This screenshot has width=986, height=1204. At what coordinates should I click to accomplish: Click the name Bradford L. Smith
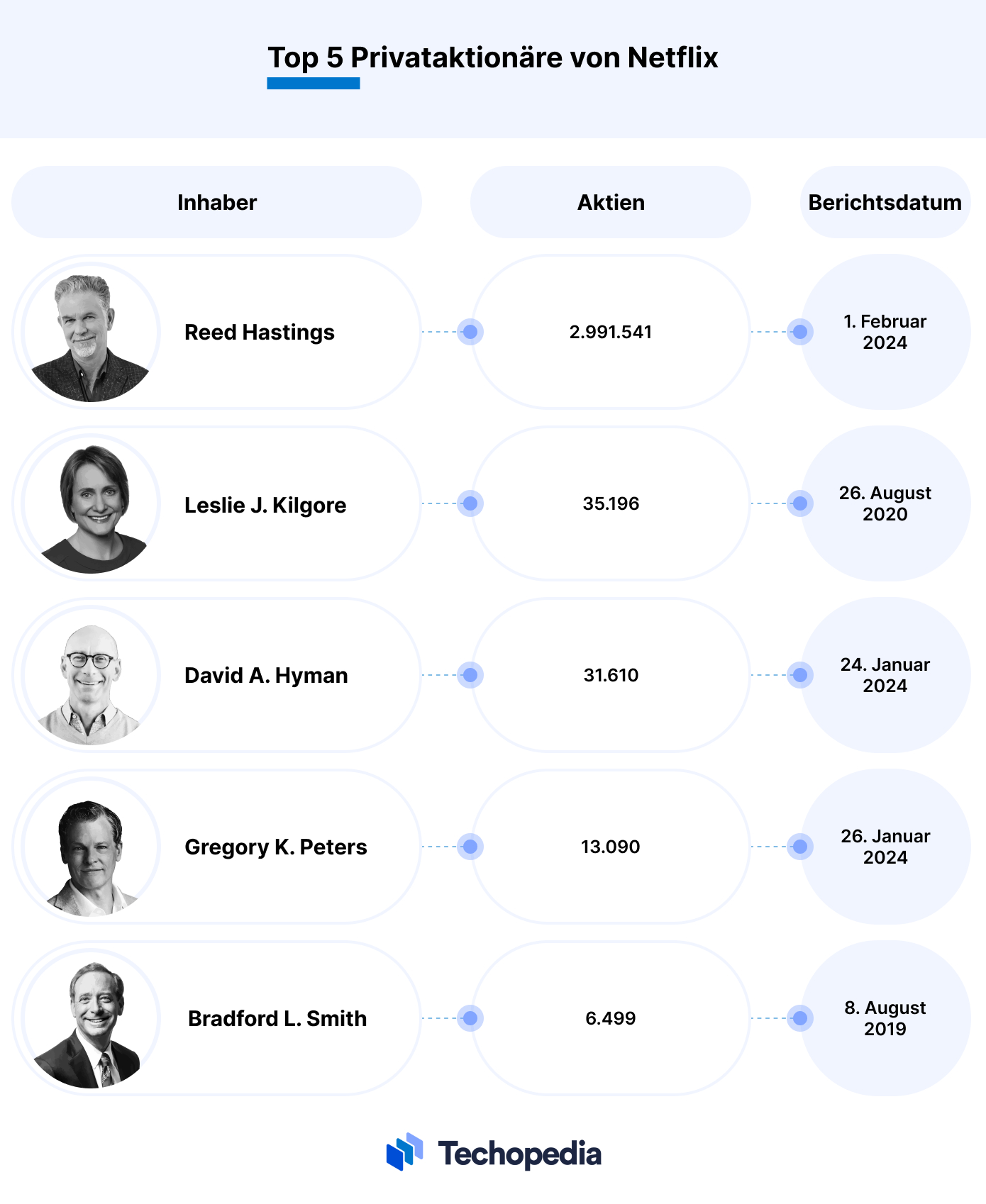[x=277, y=1019]
